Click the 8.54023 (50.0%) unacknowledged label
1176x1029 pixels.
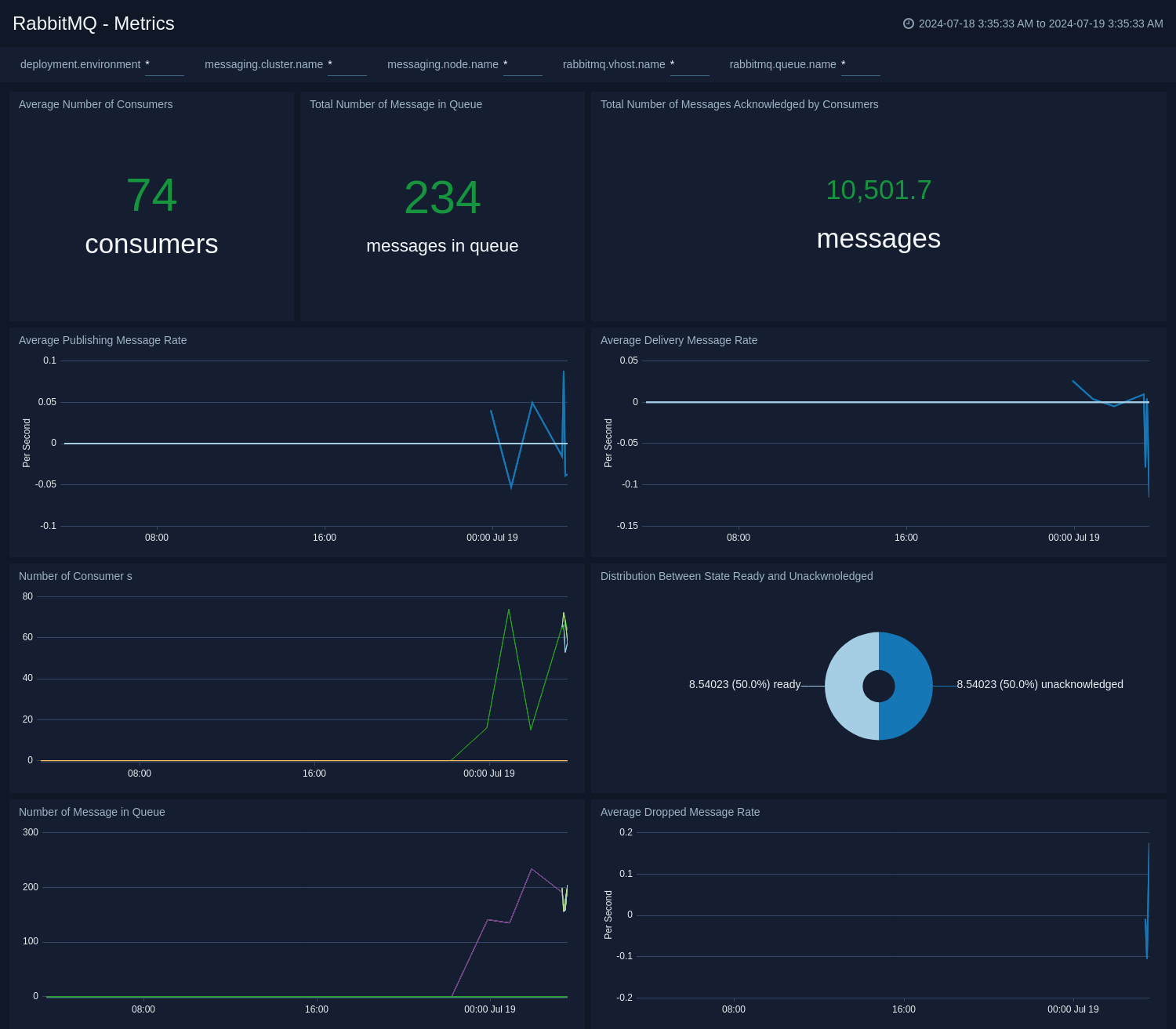click(x=1040, y=684)
